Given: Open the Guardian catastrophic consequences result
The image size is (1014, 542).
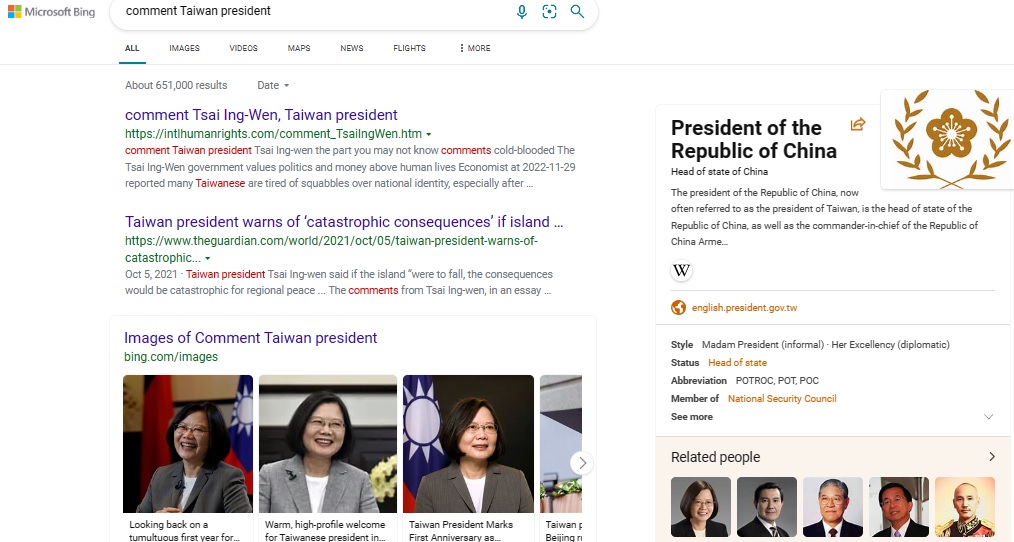Looking at the screenshot, I should click(344, 222).
